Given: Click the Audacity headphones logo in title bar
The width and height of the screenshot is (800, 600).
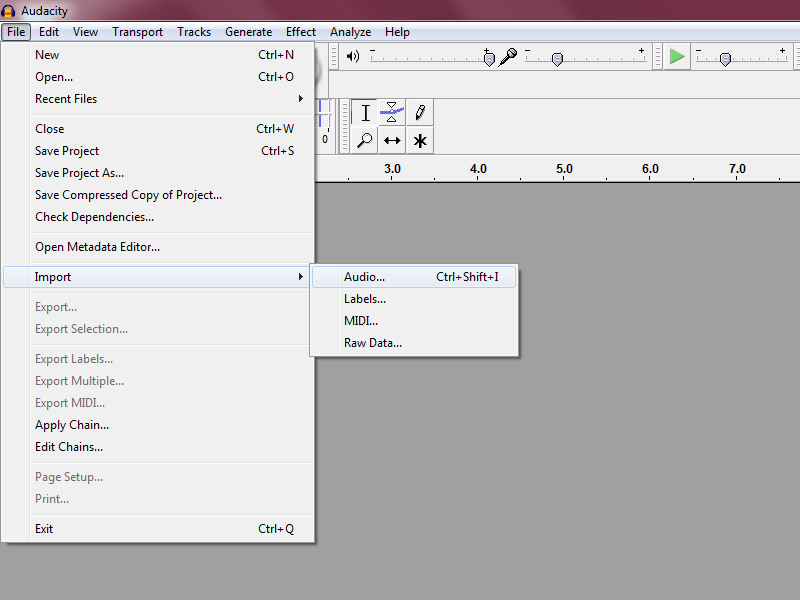Looking at the screenshot, I should click(x=8, y=11).
